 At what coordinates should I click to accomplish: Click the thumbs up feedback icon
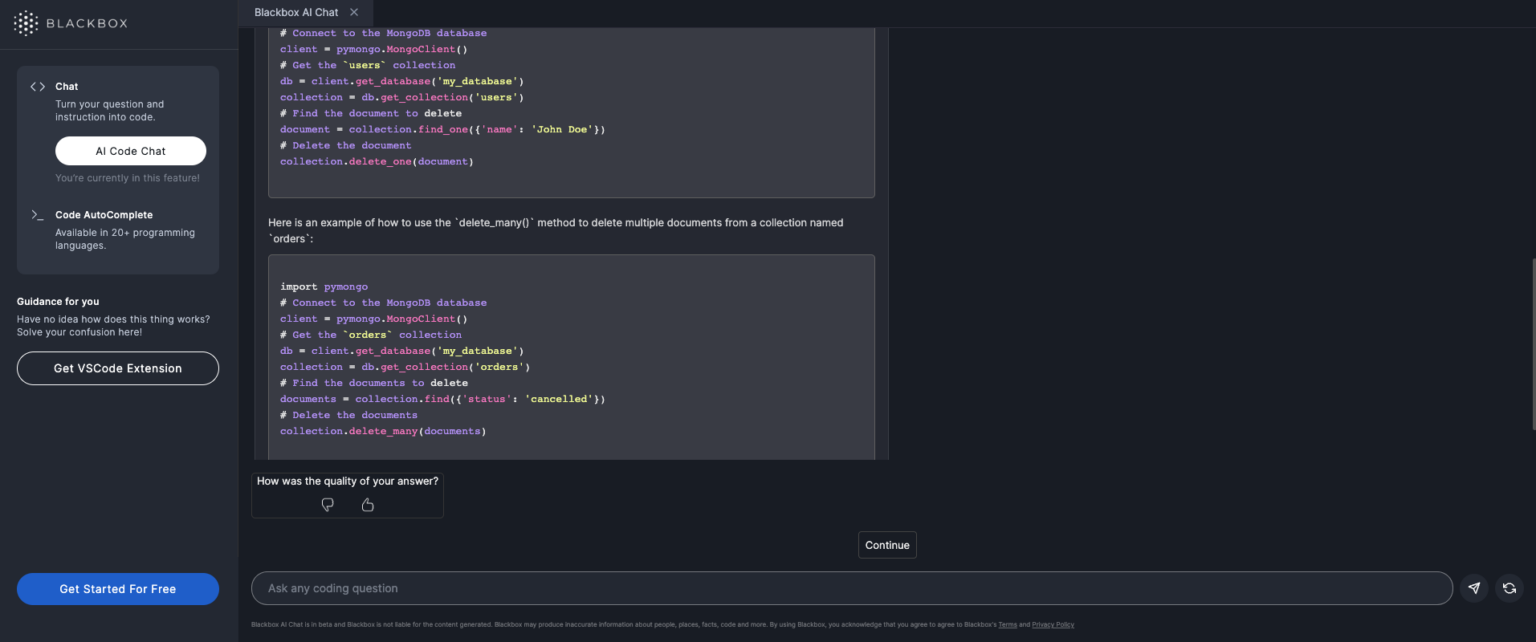pos(367,505)
